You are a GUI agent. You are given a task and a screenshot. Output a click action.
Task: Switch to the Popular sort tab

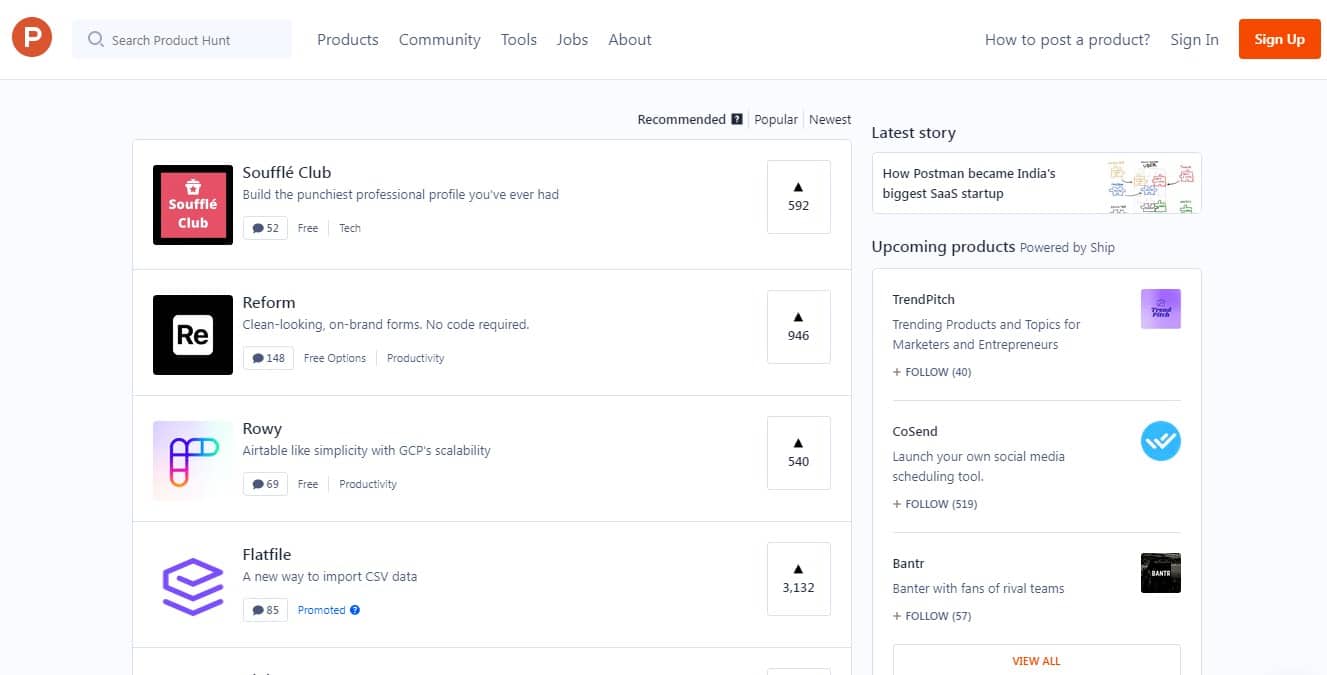pyautogui.click(x=776, y=119)
